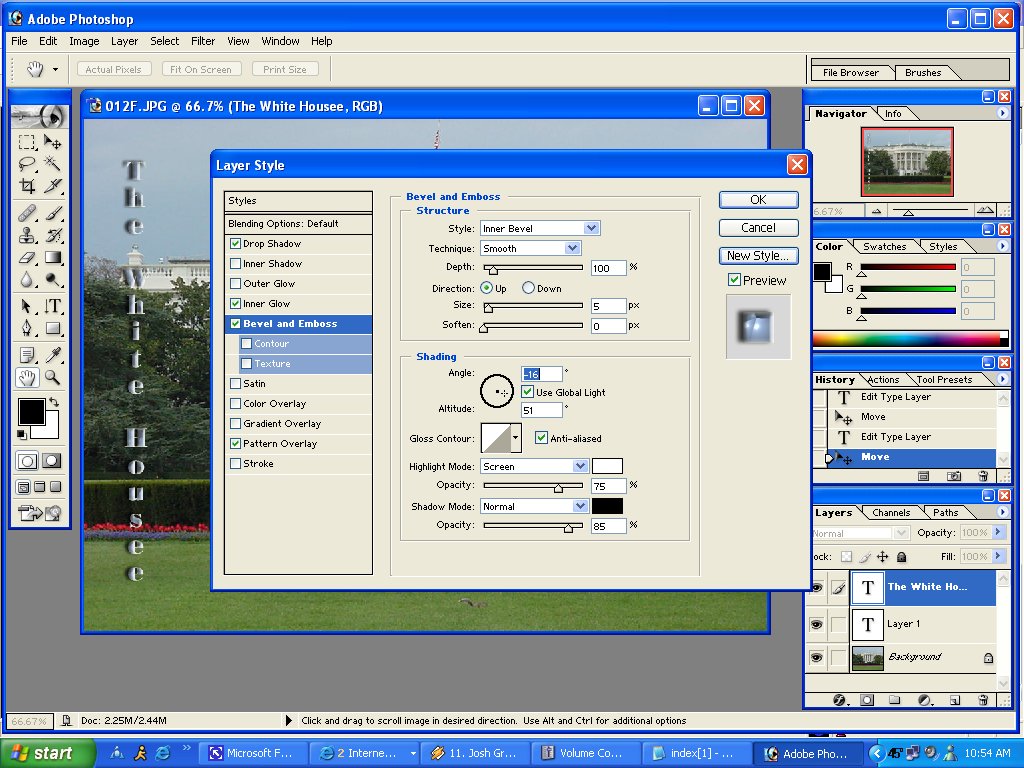Toggle Use Global Light checkbox

528,392
